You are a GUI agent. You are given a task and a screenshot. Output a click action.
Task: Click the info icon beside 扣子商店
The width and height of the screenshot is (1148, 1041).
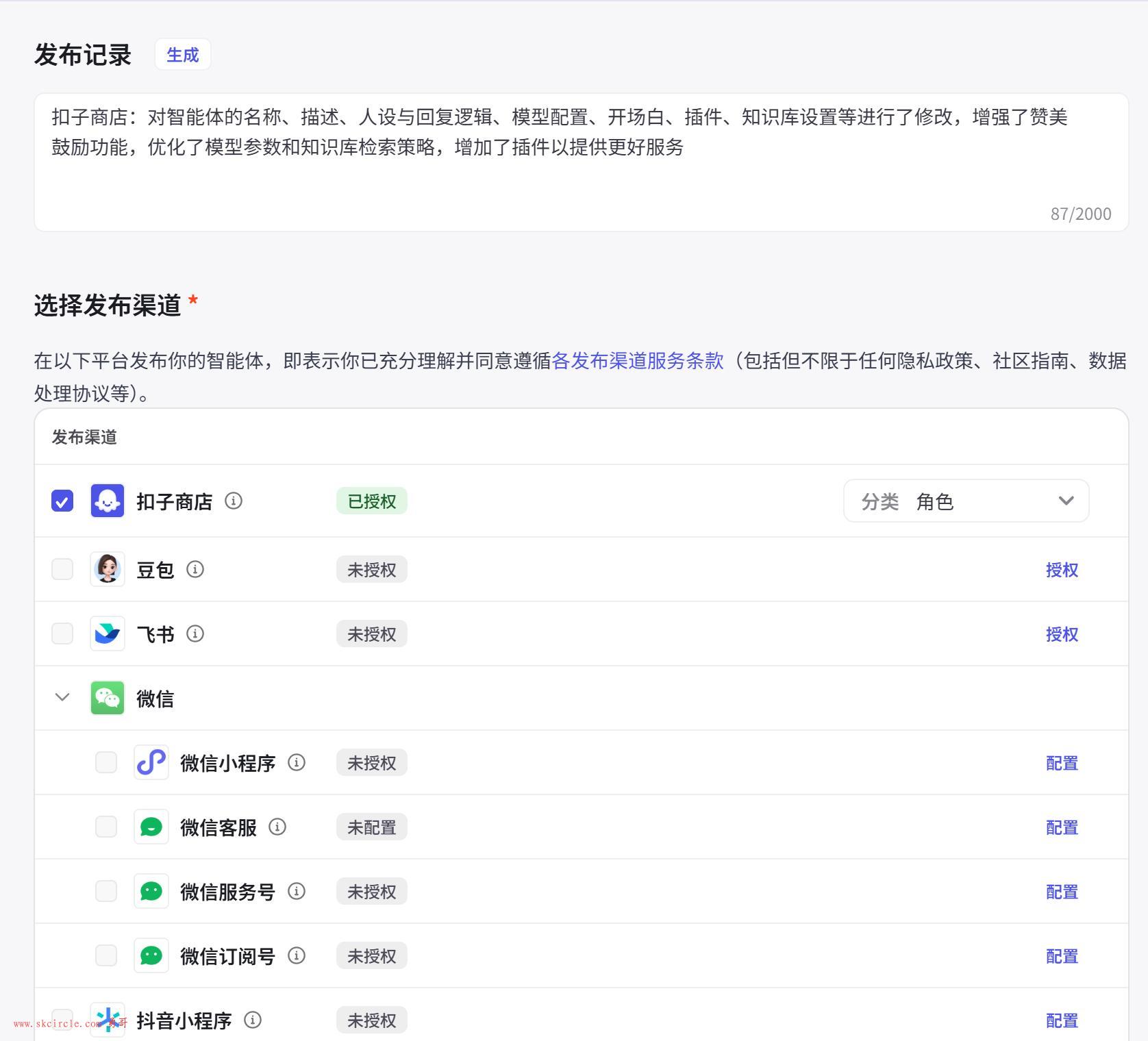pyautogui.click(x=234, y=501)
